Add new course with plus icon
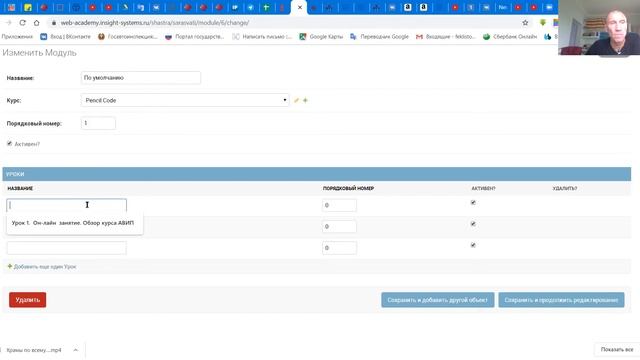Screen dimensions: 640x360 coord(305,100)
